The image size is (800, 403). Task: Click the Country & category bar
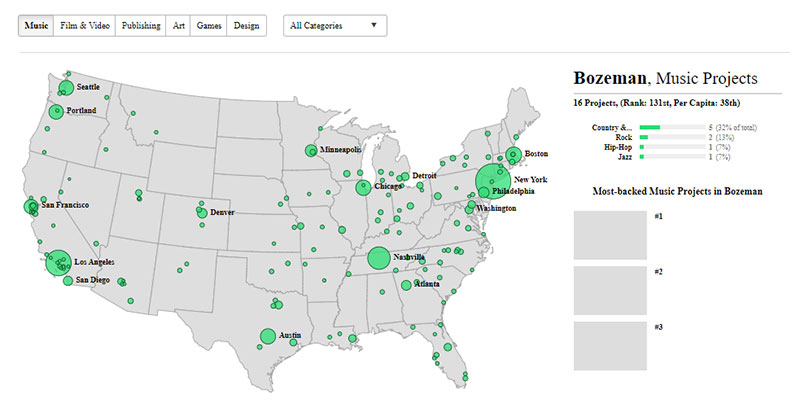(672, 128)
